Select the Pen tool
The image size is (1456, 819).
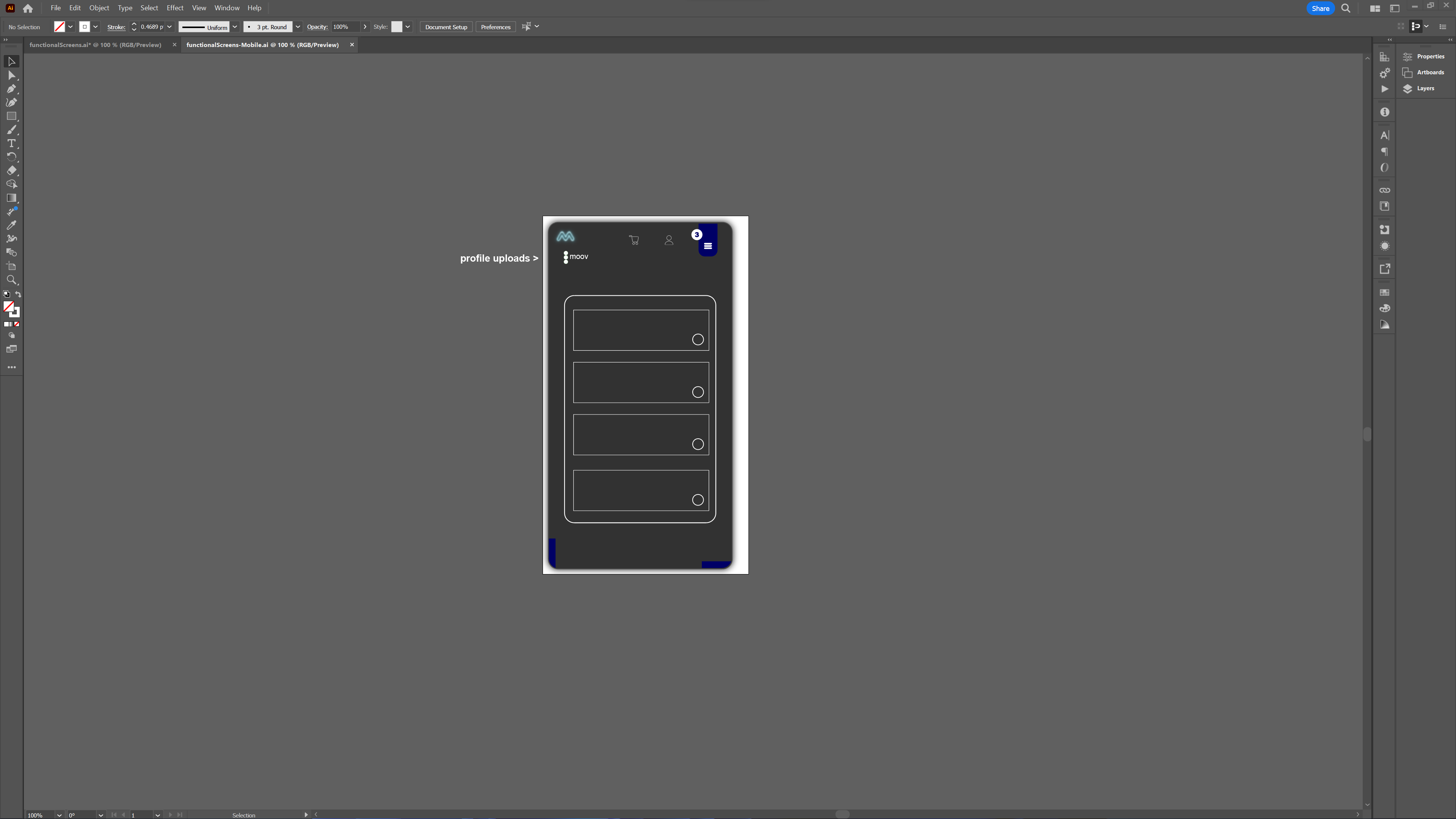[11, 89]
